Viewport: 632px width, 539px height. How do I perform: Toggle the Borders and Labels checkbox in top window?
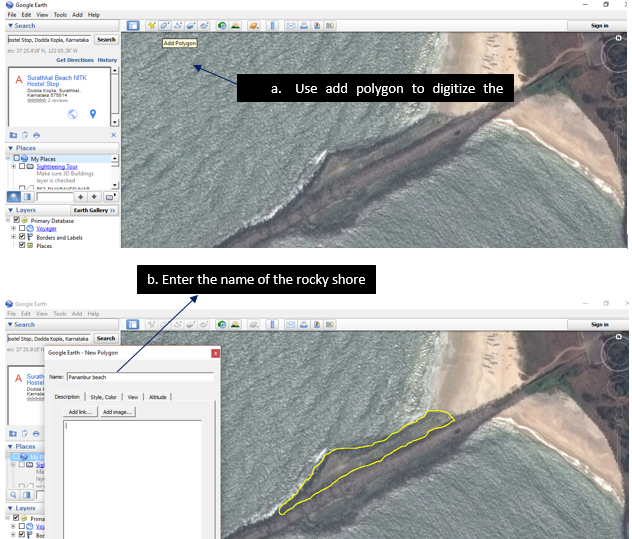(x=22, y=237)
